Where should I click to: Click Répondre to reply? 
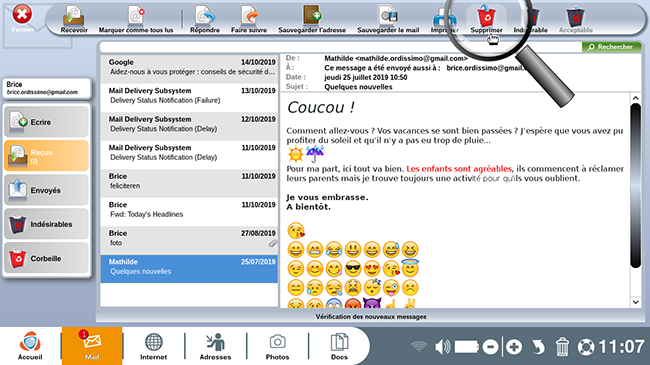tap(205, 19)
